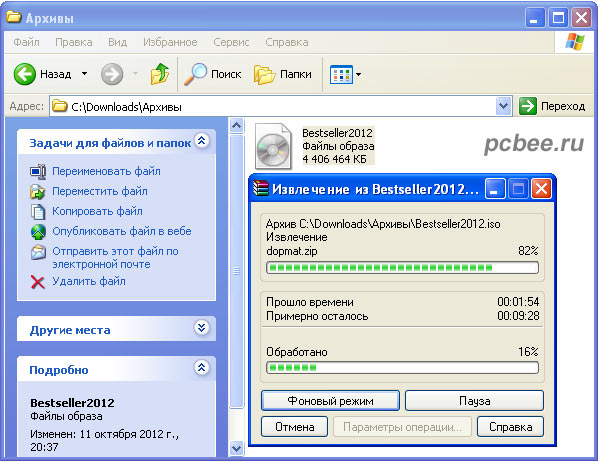Toggle the Папки folders pane button
598x462 pixels.
point(283,74)
